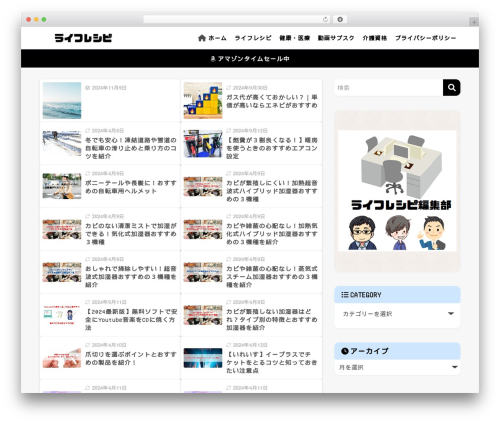This screenshot has width=500, height=423.
Task: Click the clock icon beside アーカイブ heading
Action: click(345, 351)
